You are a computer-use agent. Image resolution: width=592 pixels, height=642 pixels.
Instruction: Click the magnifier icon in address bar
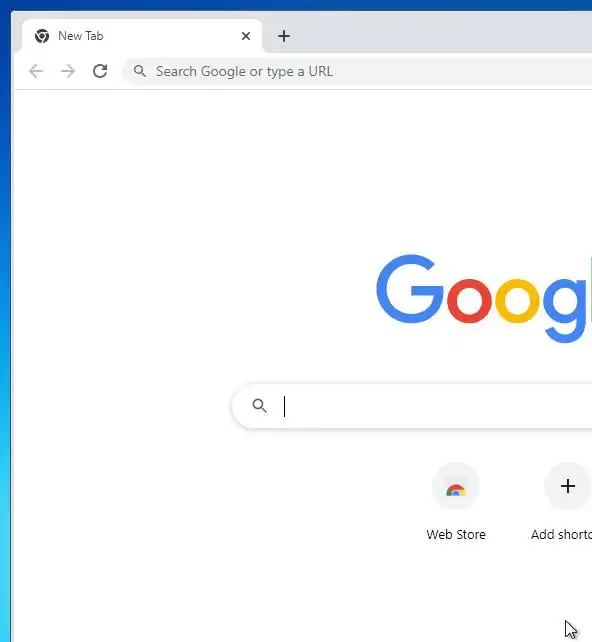tap(140, 71)
